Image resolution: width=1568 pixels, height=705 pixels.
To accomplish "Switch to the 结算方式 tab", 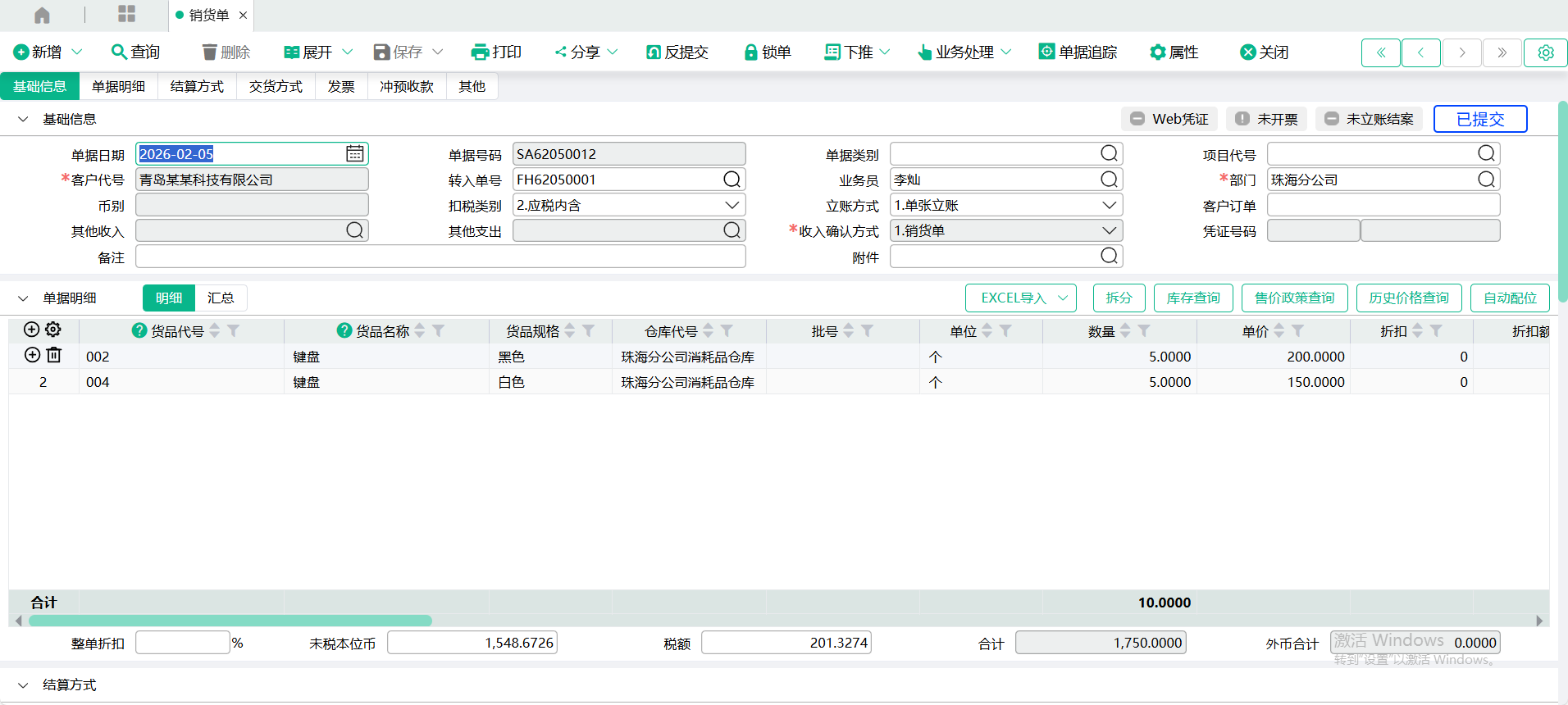I will 197,87.
